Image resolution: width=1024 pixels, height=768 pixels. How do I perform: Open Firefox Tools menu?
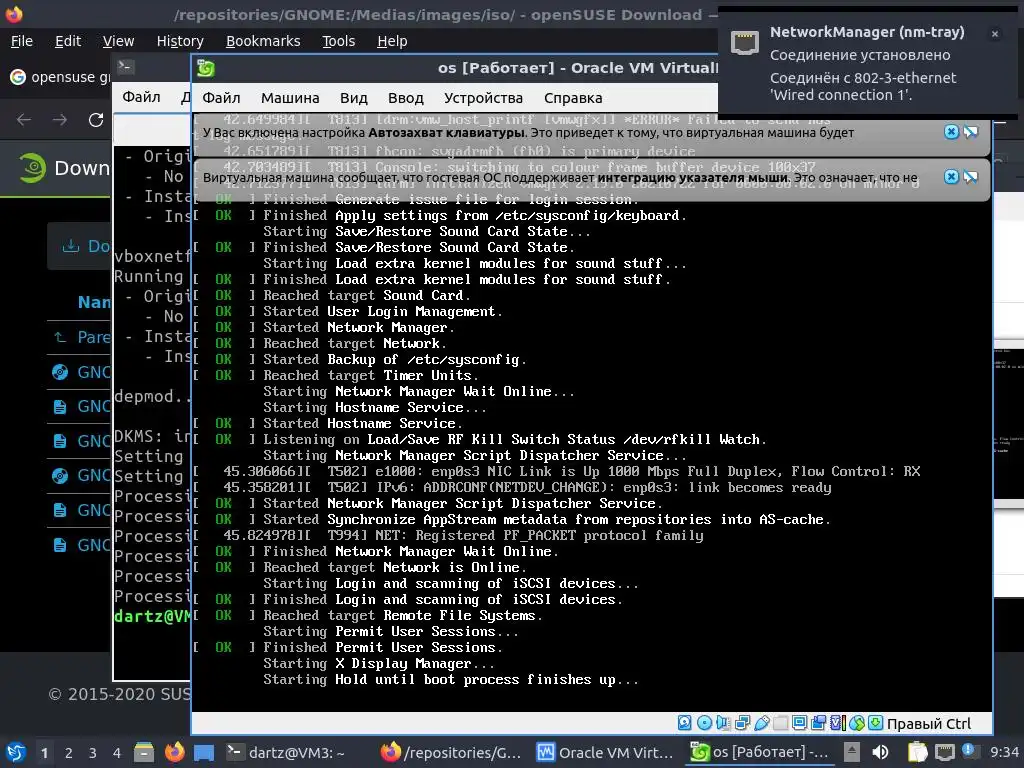click(338, 41)
